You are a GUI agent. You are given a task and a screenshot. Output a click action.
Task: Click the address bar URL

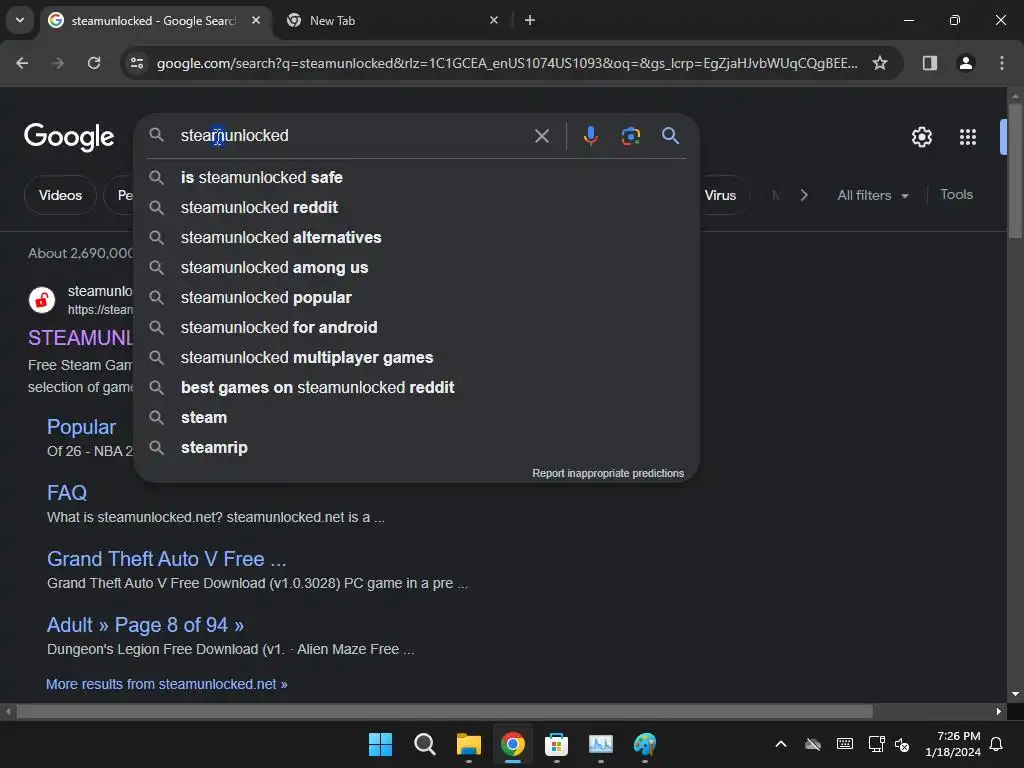pos(507,63)
